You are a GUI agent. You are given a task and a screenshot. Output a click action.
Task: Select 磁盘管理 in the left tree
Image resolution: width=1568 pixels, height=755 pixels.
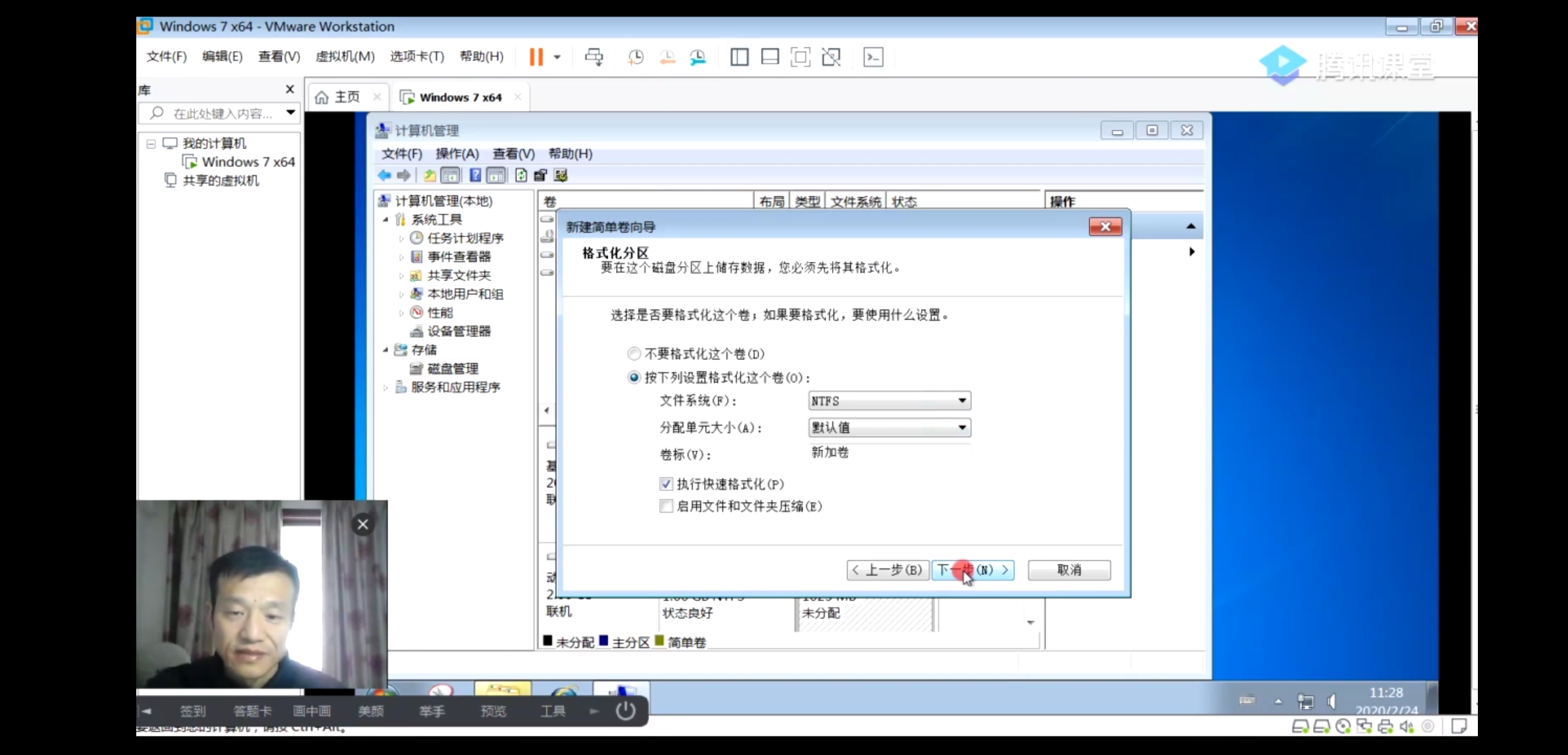[452, 368]
